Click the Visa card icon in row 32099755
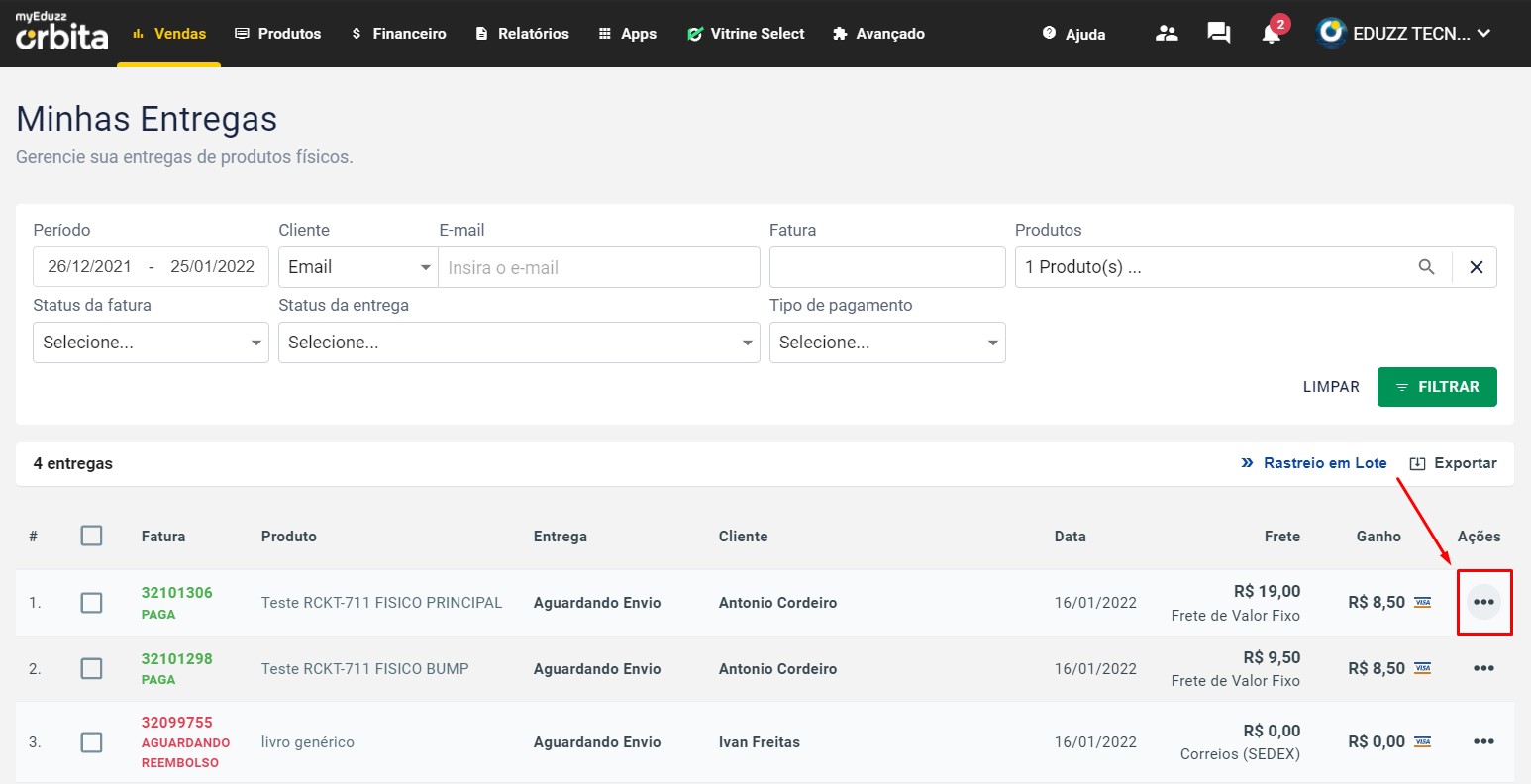 (1423, 741)
